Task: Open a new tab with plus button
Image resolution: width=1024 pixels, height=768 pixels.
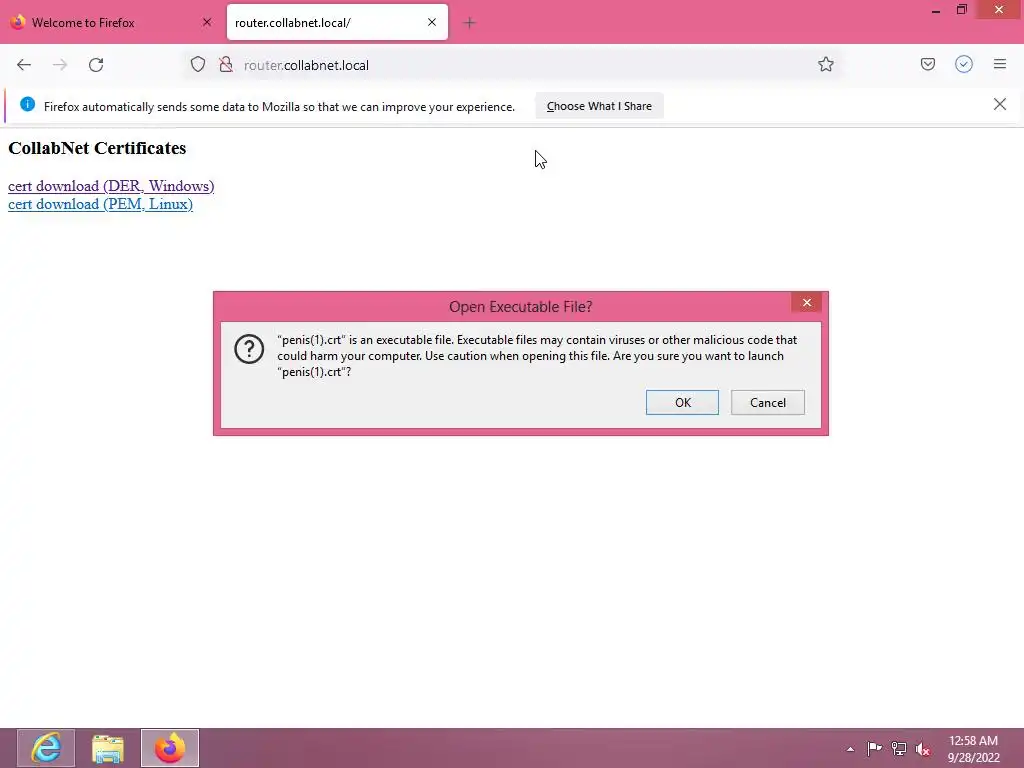Action: (x=469, y=23)
